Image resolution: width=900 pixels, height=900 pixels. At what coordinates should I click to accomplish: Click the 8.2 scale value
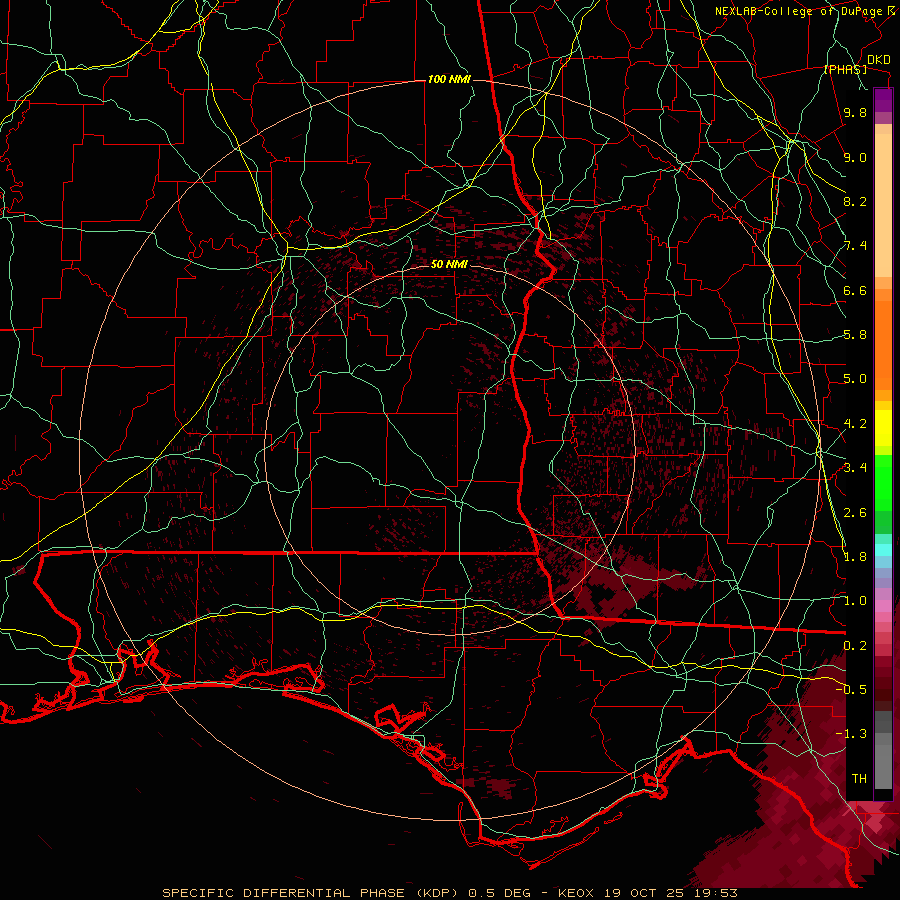pyautogui.click(x=855, y=201)
